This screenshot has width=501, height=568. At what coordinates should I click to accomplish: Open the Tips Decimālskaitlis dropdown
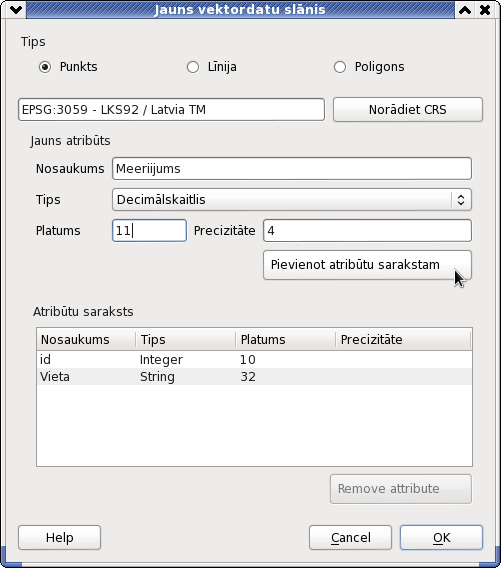pyautogui.click(x=292, y=200)
